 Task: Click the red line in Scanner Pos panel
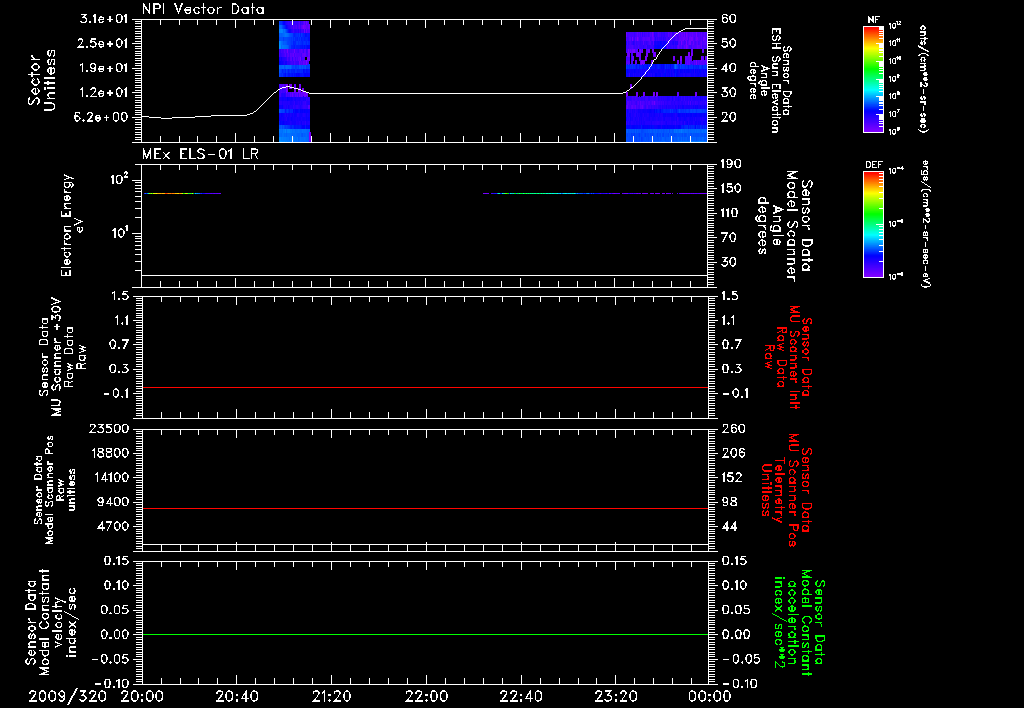click(425, 508)
